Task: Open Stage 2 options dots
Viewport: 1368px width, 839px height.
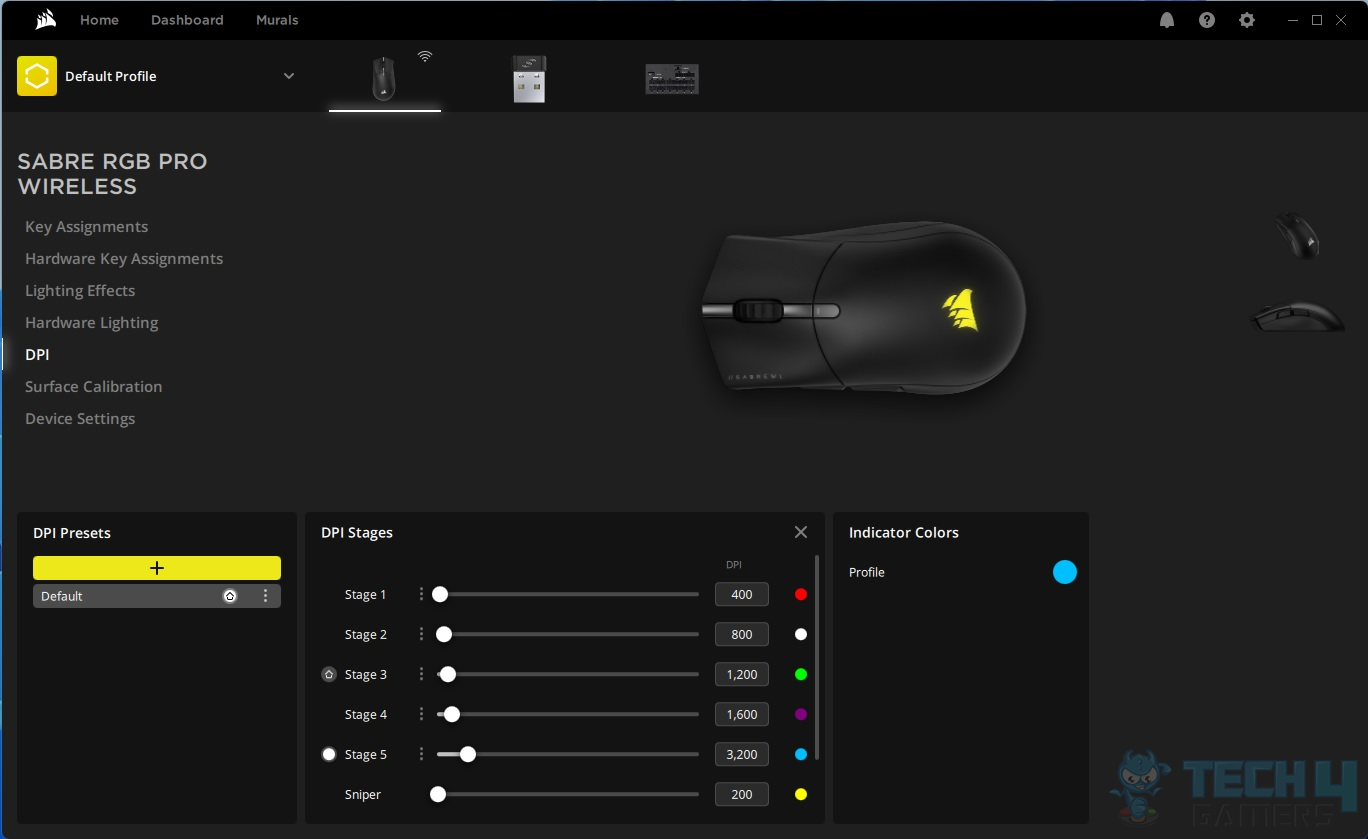Action: [421, 634]
